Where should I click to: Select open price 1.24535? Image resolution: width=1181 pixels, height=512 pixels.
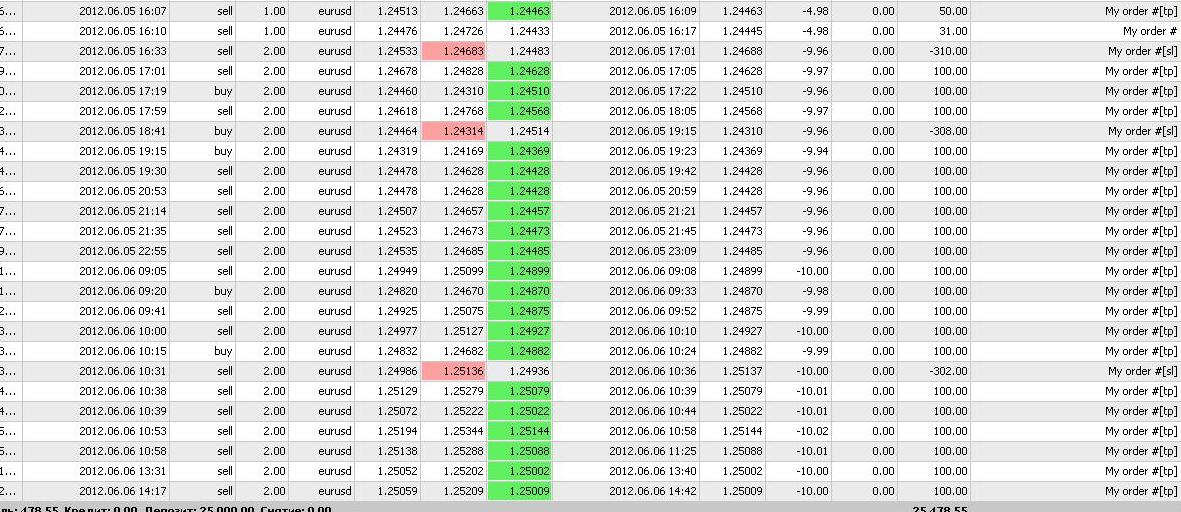click(397, 251)
